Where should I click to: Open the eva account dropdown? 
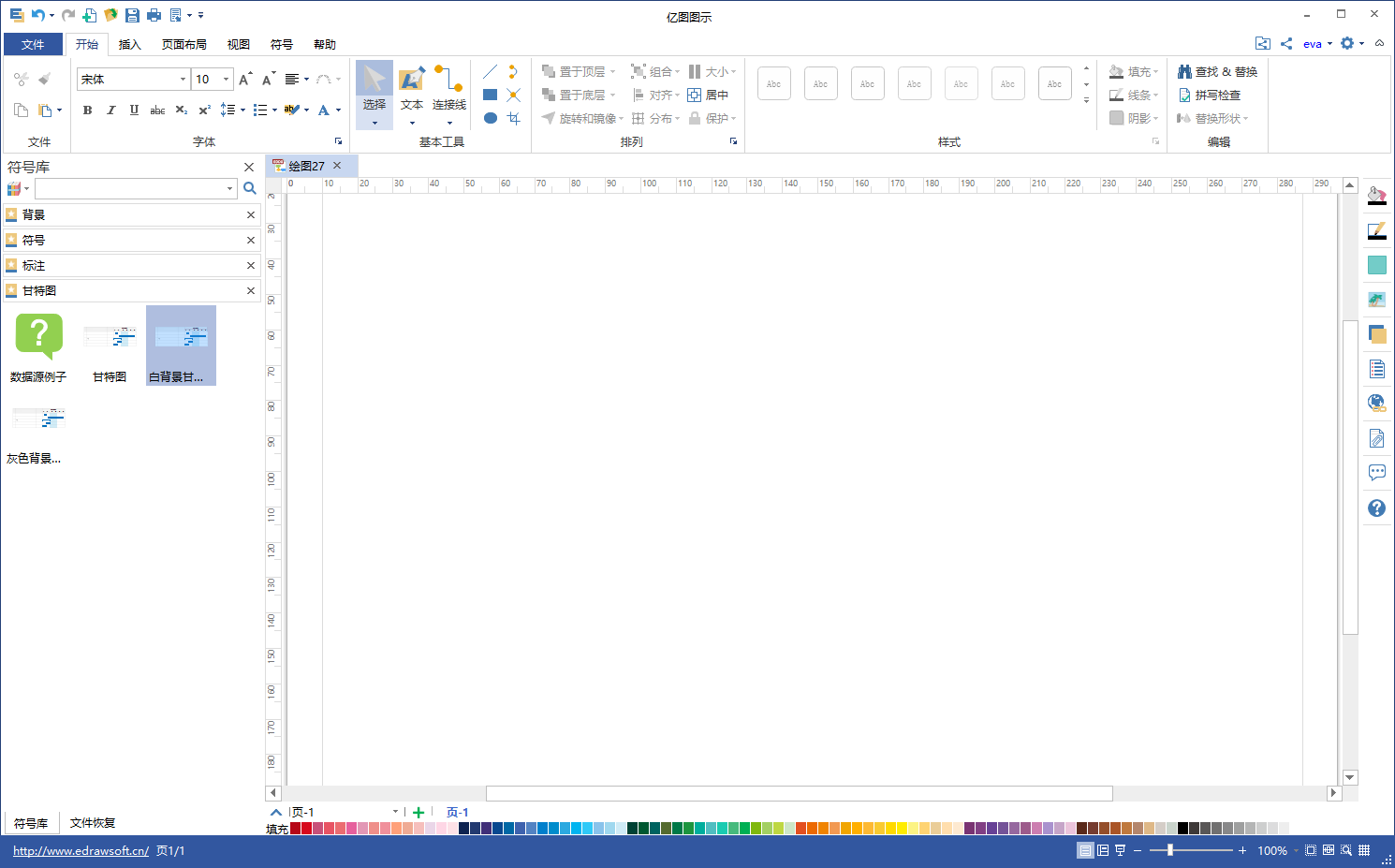click(1329, 43)
